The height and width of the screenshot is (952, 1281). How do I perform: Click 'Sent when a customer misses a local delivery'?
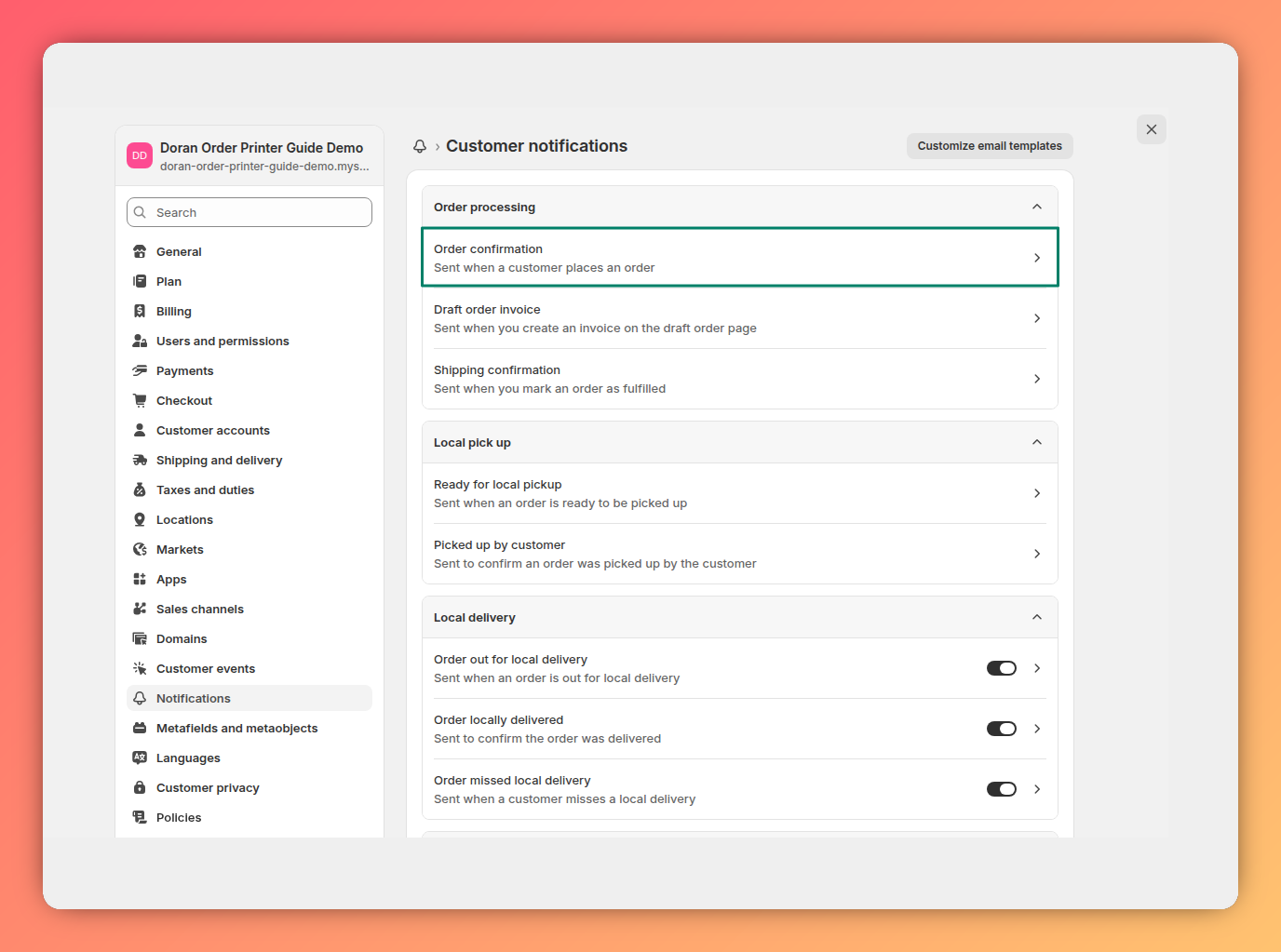564,799
